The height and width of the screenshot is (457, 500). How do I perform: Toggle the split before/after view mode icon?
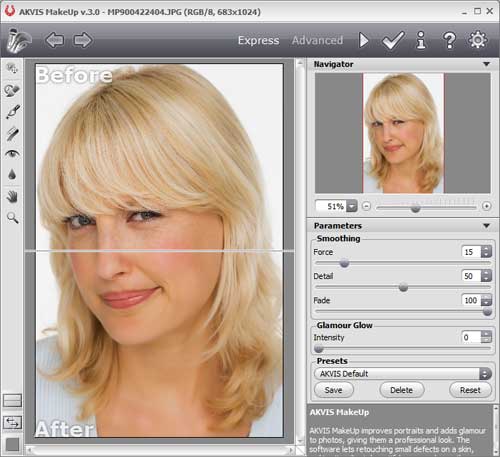(12, 400)
